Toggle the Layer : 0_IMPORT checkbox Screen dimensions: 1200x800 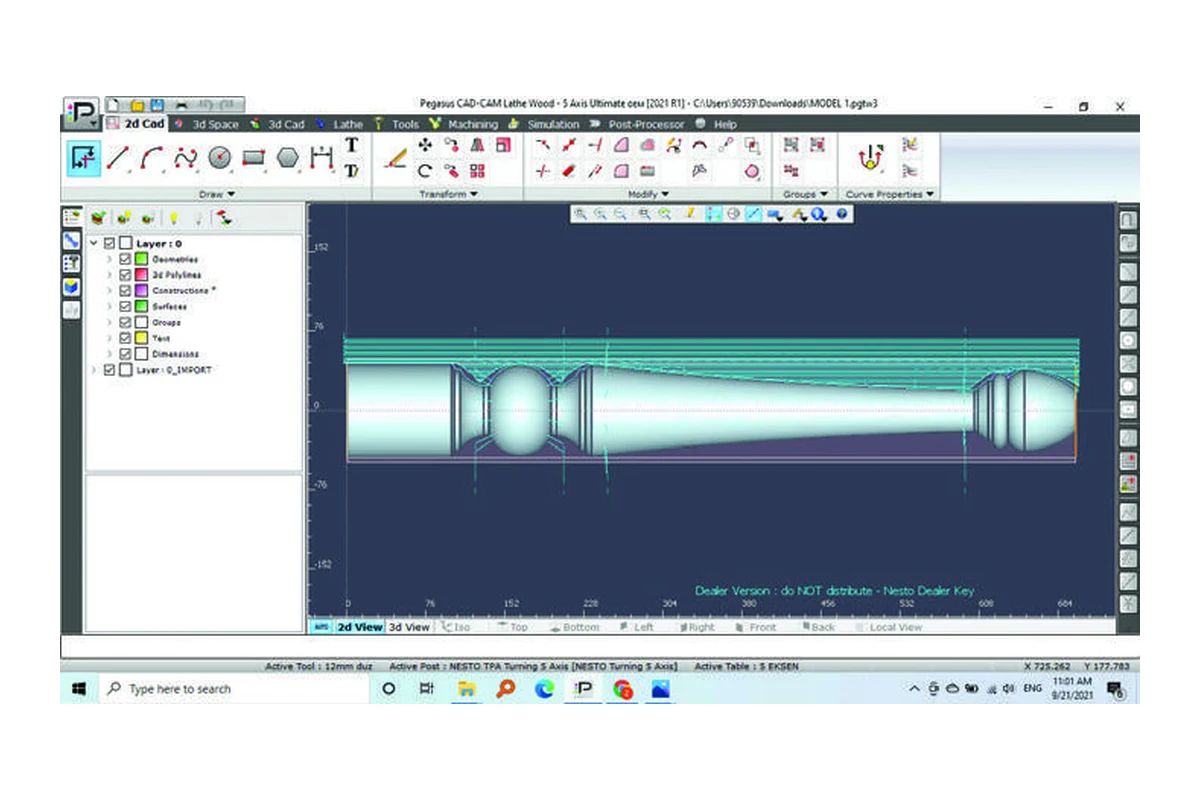pyautogui.click(x=109, y=370)
